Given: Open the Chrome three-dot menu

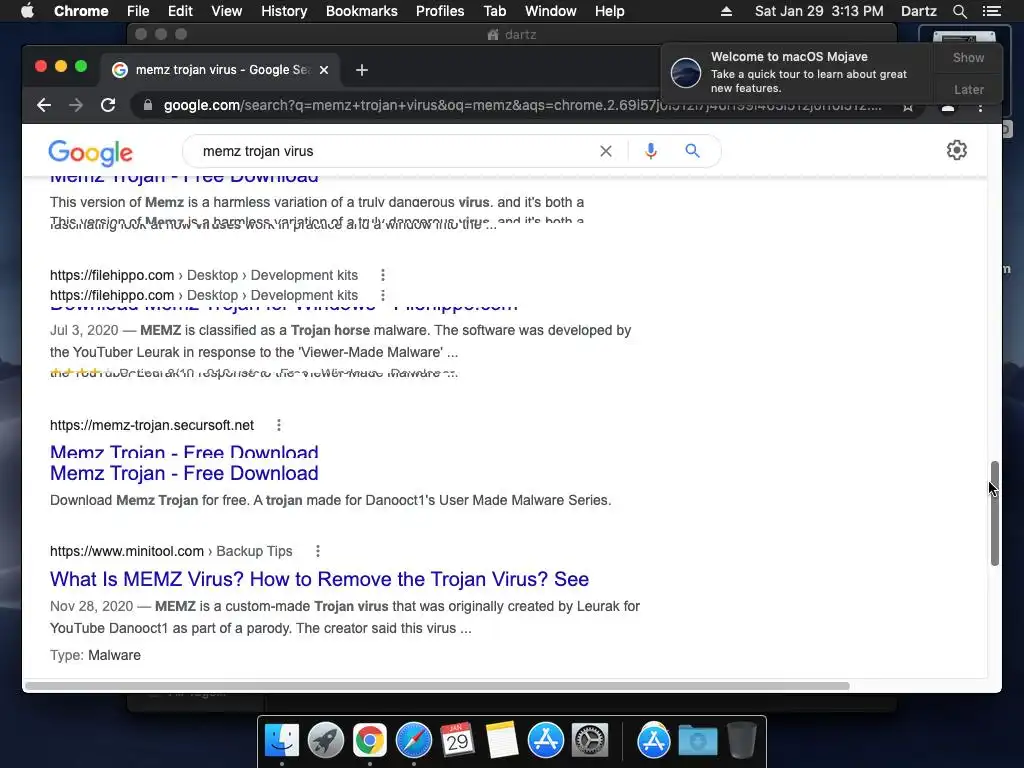Looking at the screenshot, I should [x=980, y=107].
